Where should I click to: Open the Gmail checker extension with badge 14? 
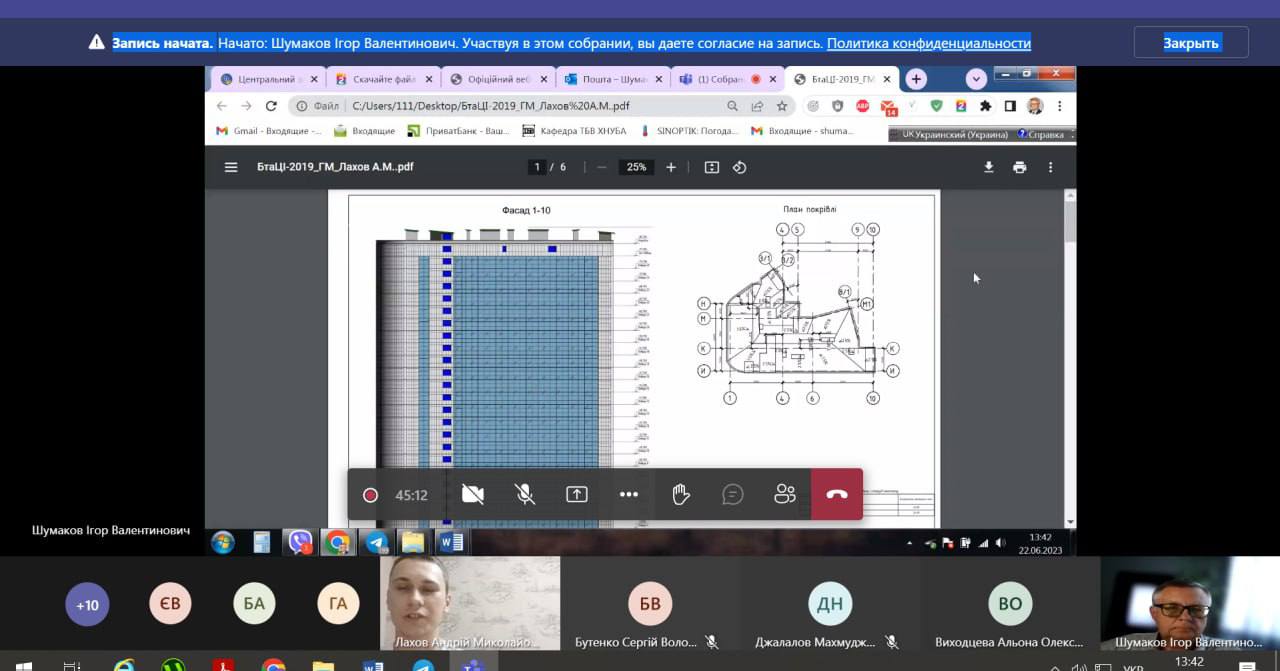tap(888, 107)
